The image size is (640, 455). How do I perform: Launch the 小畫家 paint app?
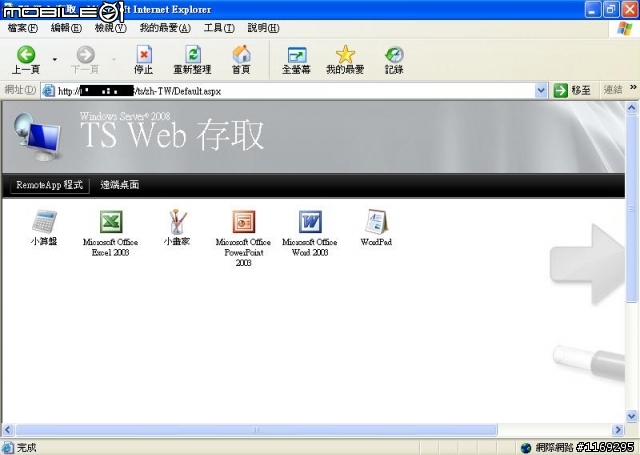coord(177,228)
